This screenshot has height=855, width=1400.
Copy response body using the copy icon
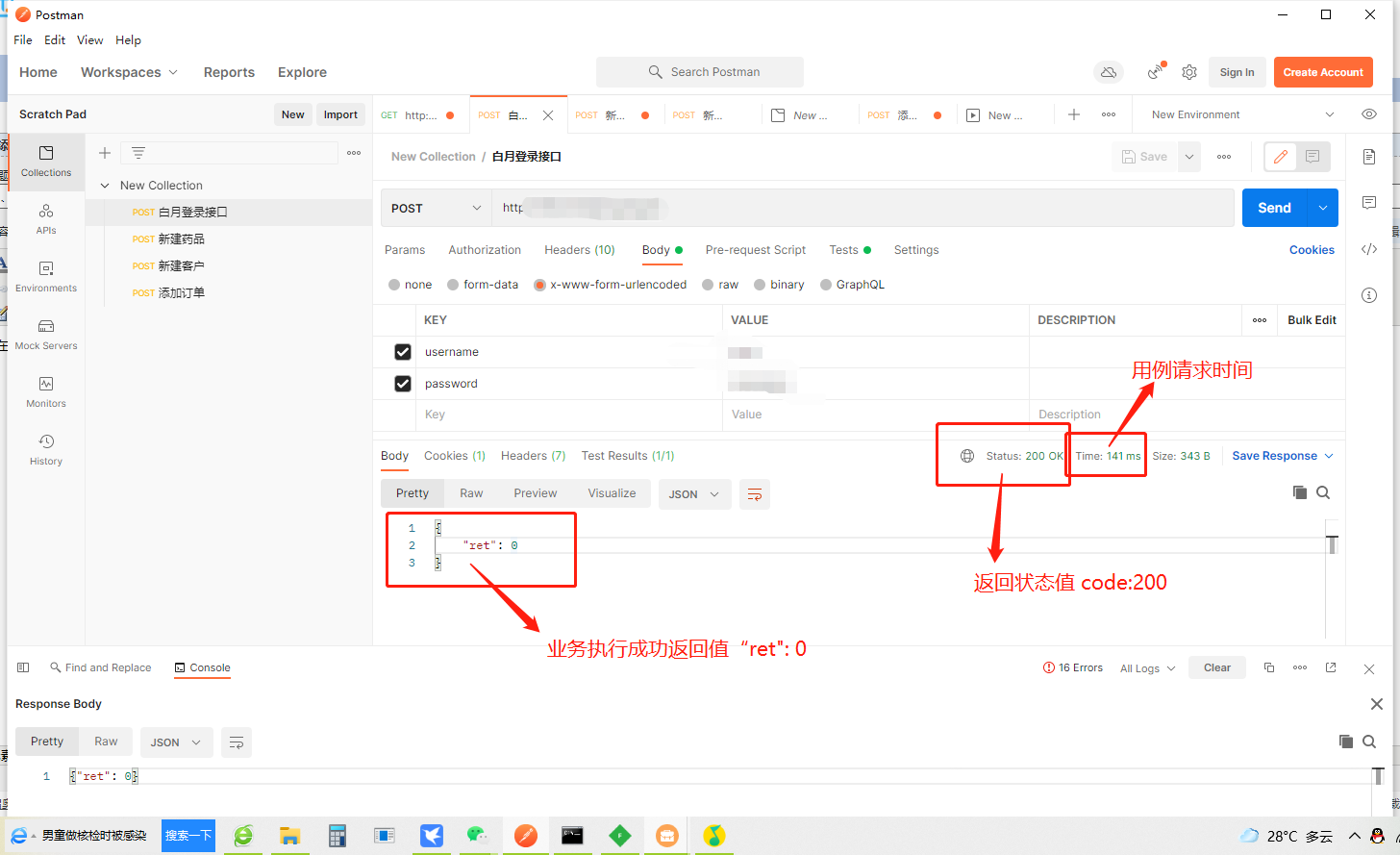(1300, 492)
